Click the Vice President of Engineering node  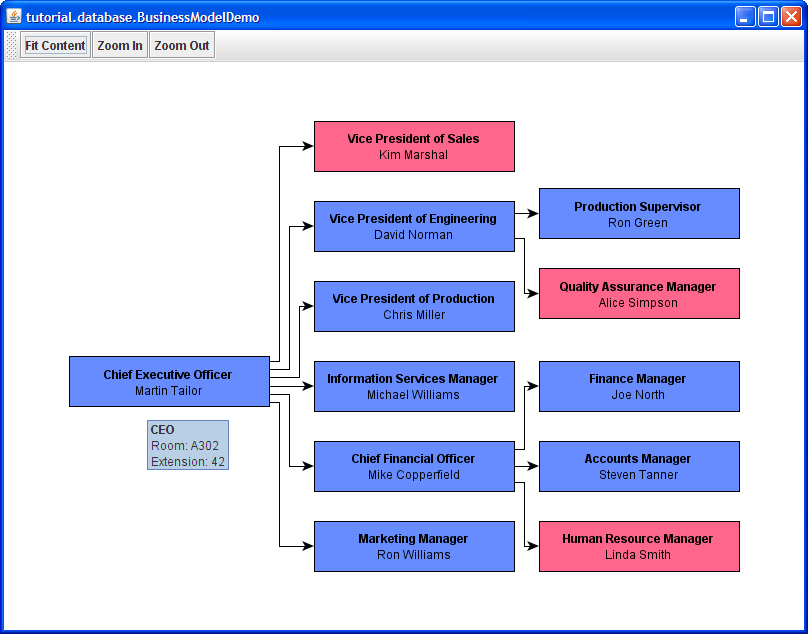coord(414,227)
